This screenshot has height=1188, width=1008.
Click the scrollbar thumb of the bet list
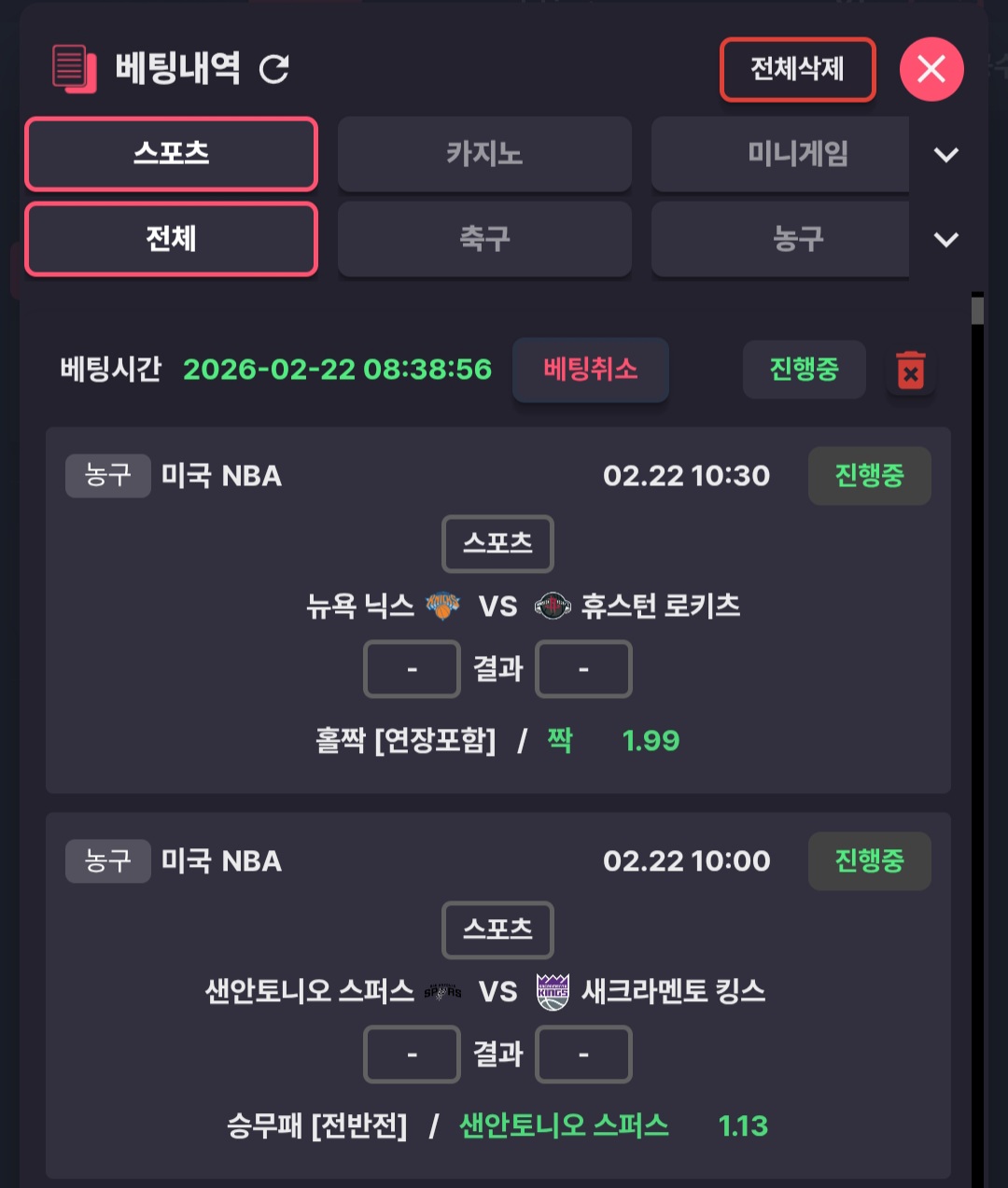[x=977, y=310]
